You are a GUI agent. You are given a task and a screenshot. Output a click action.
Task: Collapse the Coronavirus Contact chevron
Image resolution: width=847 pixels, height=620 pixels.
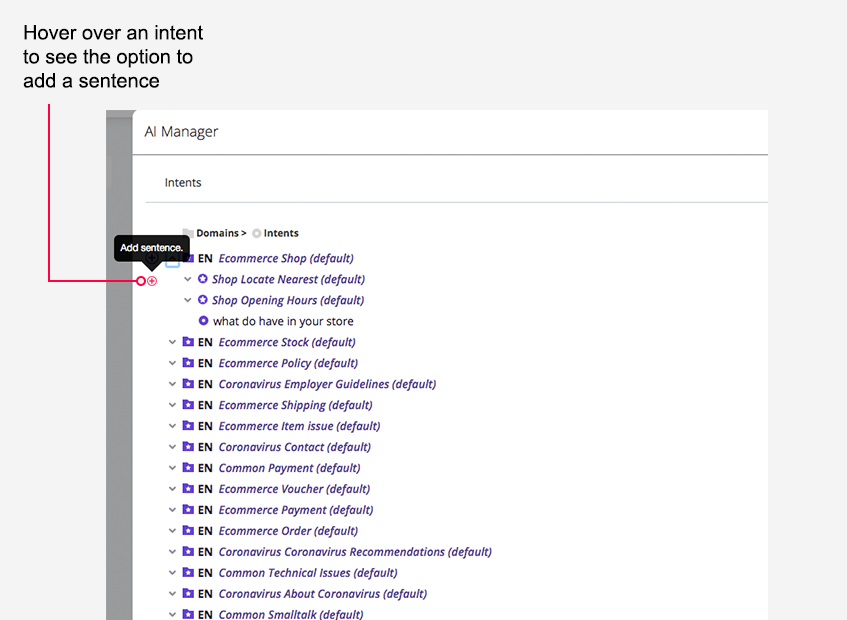[x=172, y=447]
